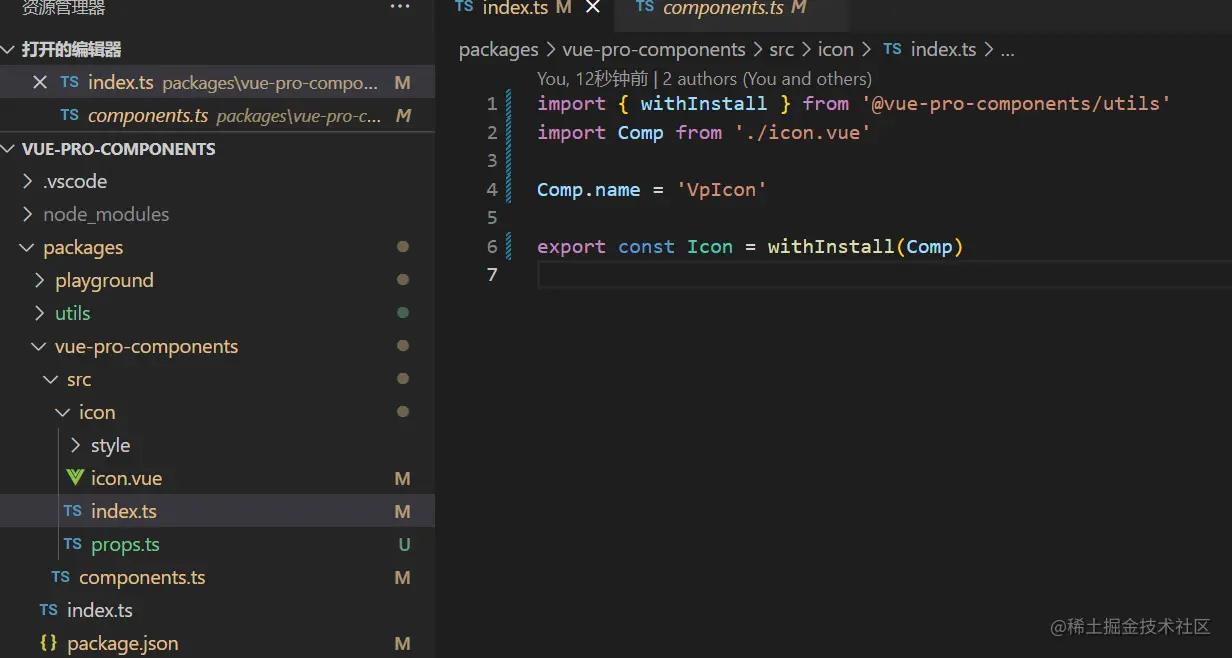Screen dimensions: 1232x658
Task: Expand the .vscode folder chevron
Action: click(x=28, y=182)
